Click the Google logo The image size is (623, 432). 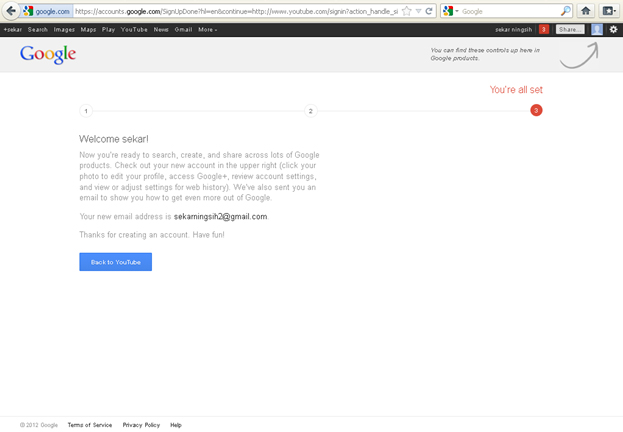[x=48, y=54]
